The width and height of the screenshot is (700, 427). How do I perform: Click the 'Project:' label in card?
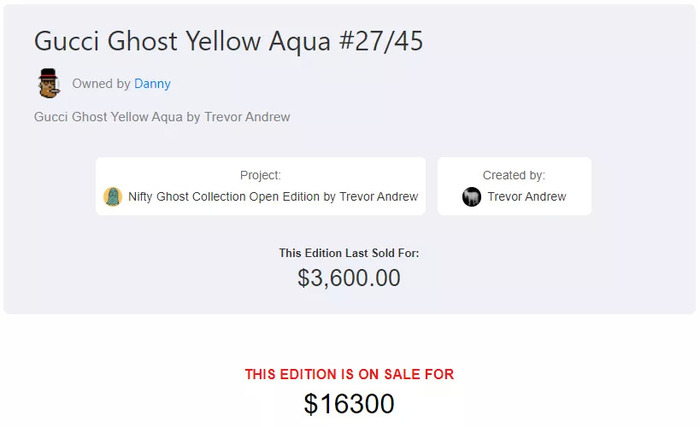(x=260, y=175)
